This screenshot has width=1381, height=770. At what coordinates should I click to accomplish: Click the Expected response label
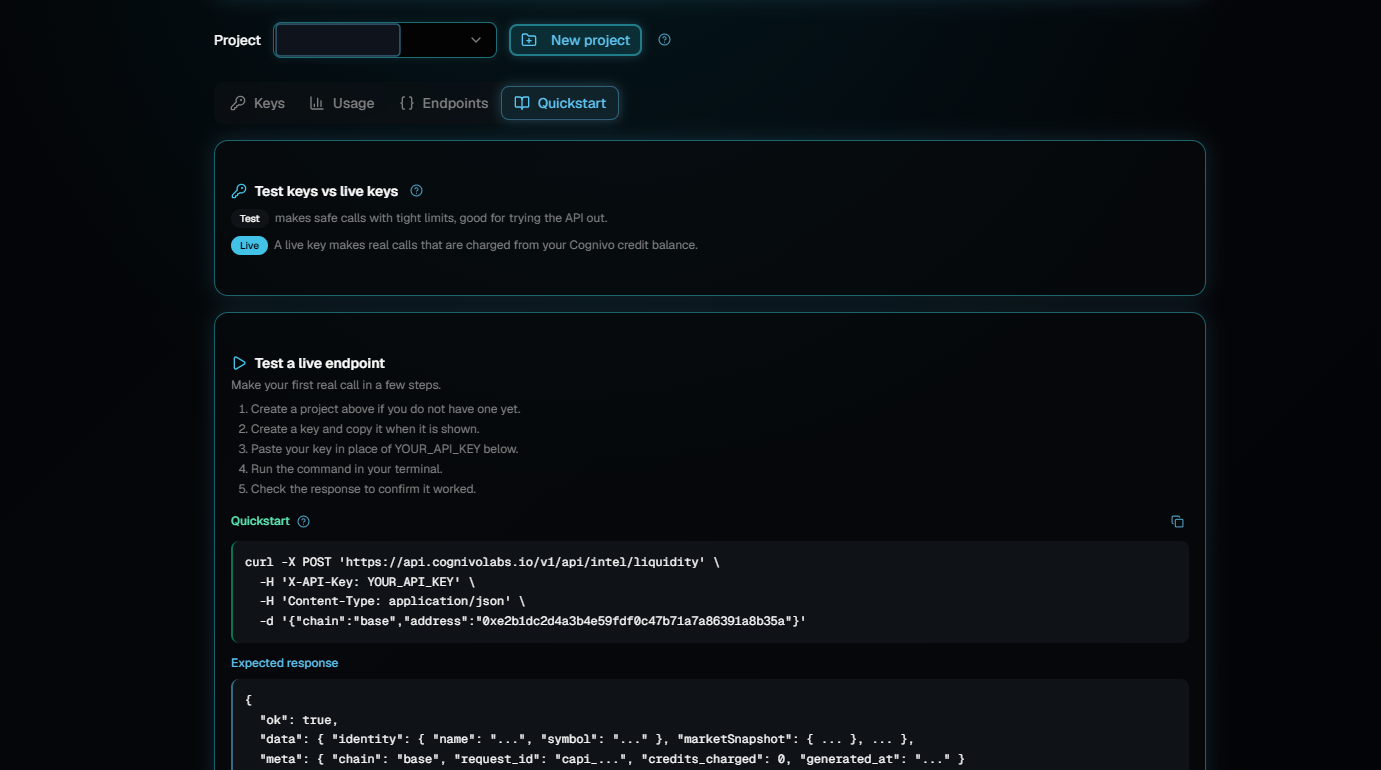(285, 663)
